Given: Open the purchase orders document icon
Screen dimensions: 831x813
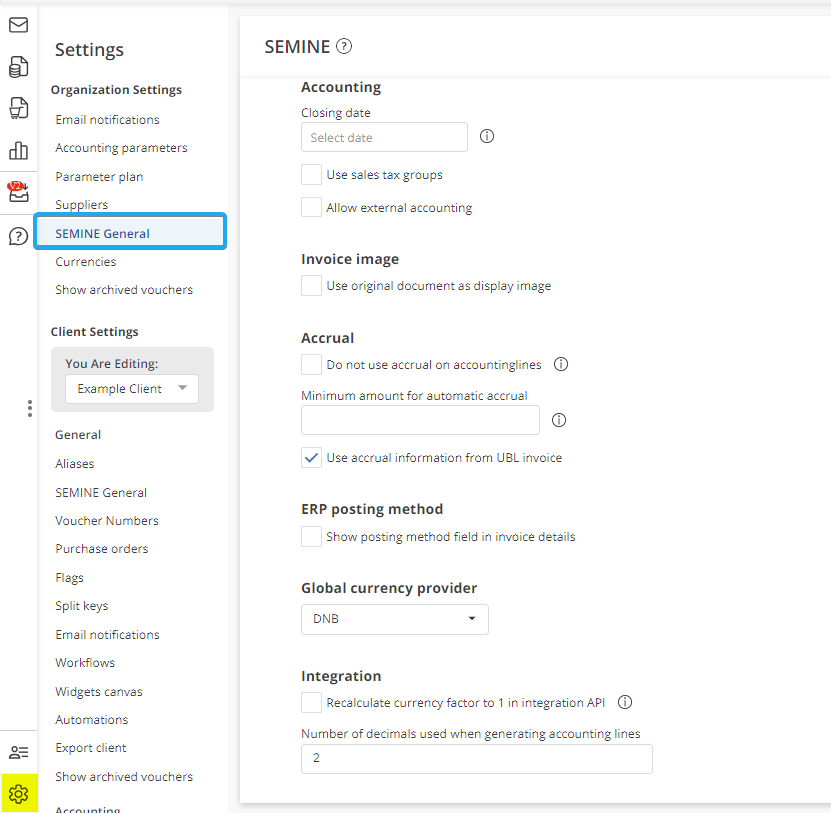Looking at the screenshot, I should click(x=18, y=108).
